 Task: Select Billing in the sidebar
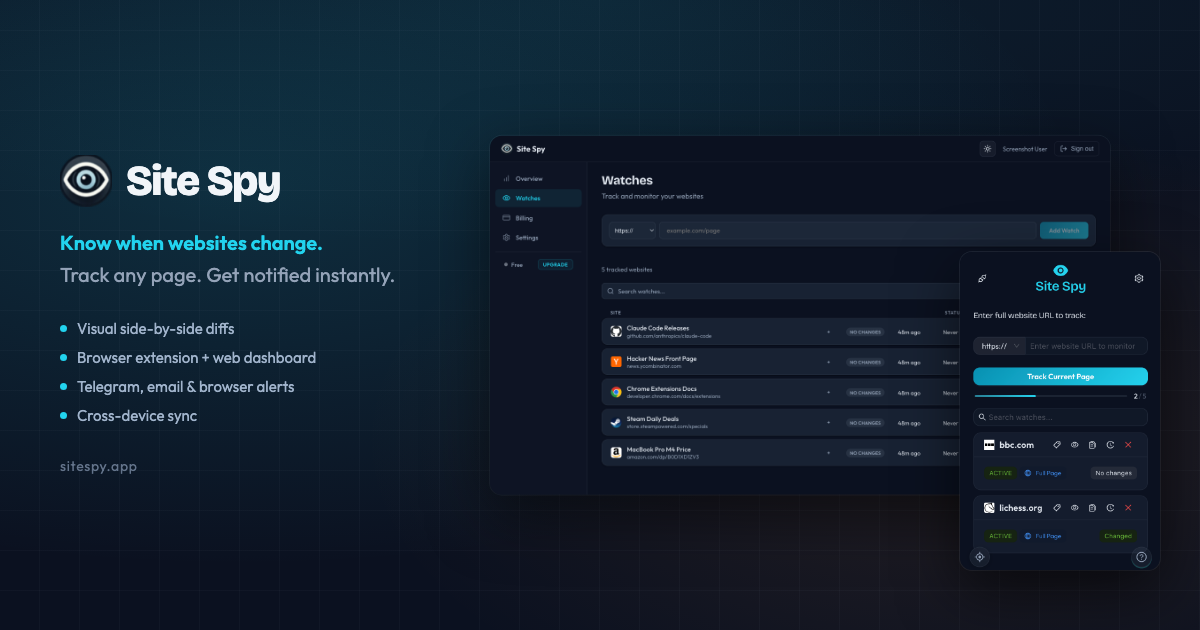(x=524, y=218)
